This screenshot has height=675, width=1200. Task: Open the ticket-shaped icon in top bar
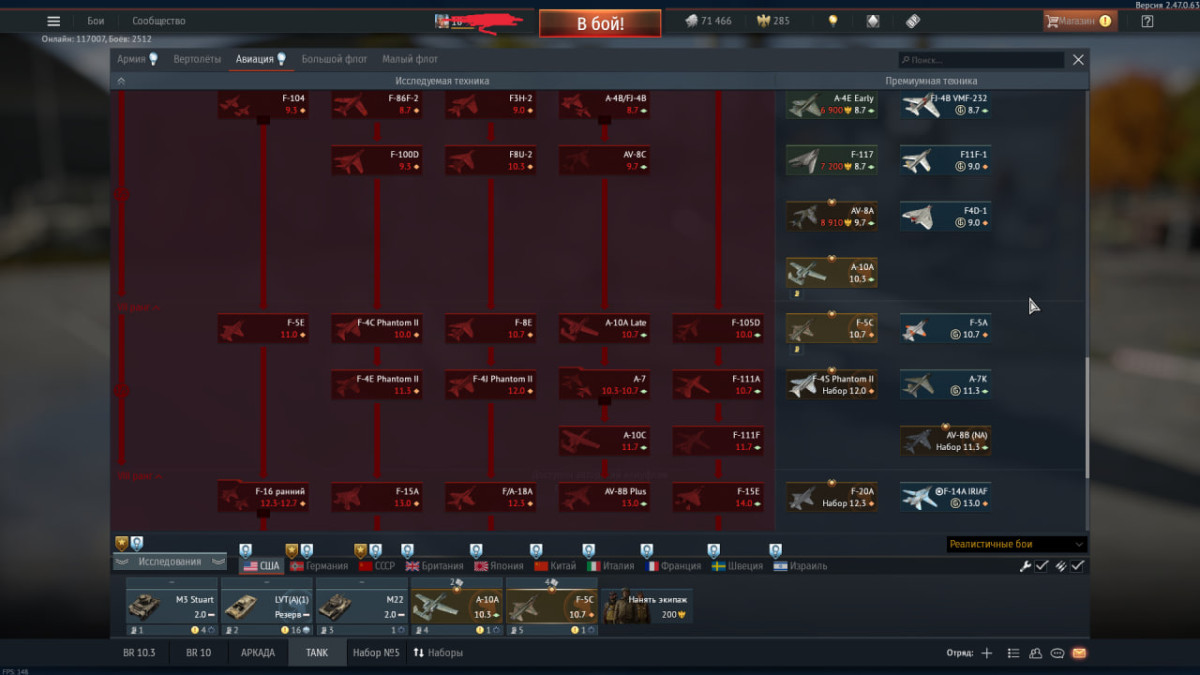912,21
